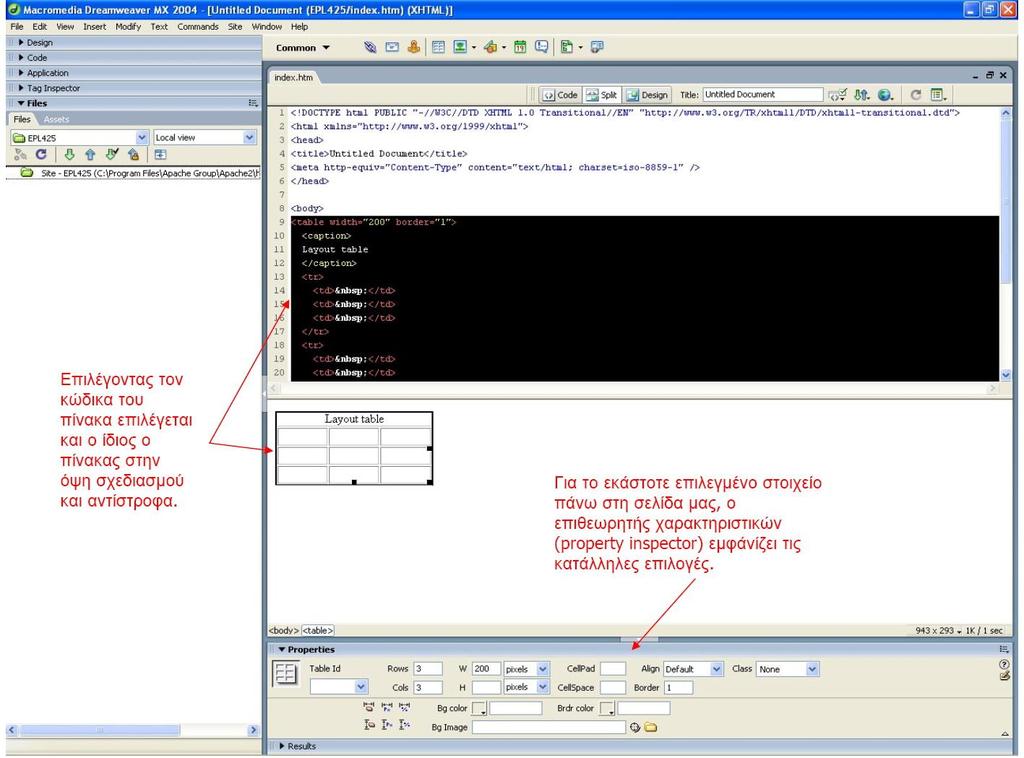
Task: Refresh design view icon
Action: [x=916, y=95]
